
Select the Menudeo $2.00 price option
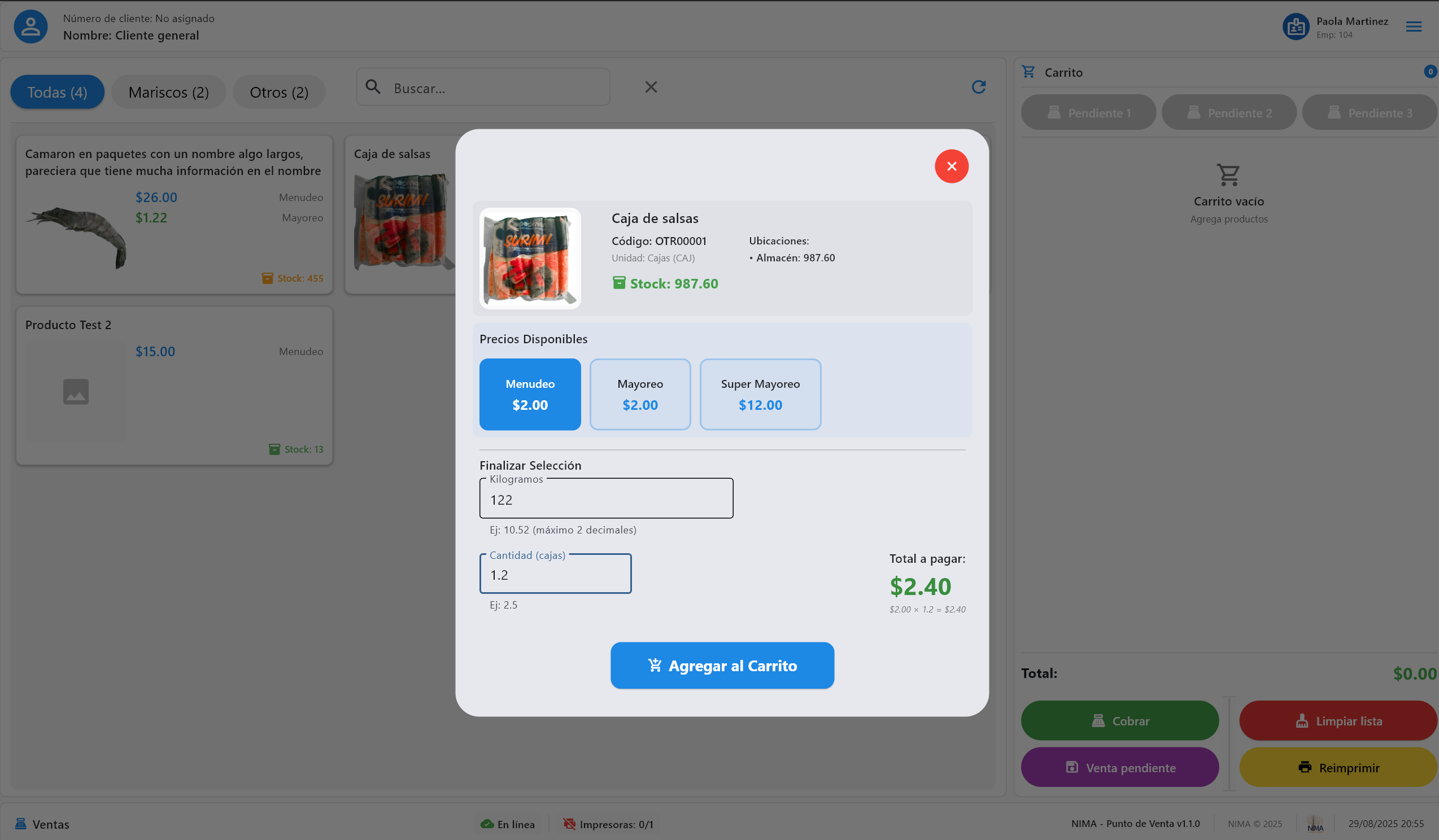click(530, 395)
